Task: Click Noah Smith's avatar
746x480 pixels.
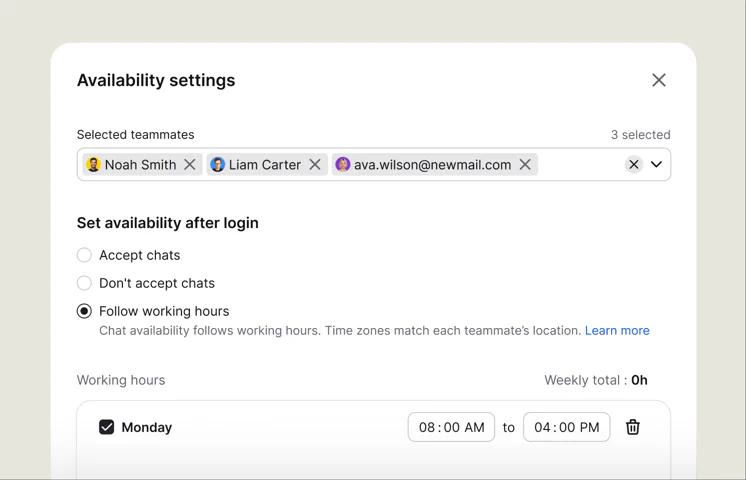Action: pyautogui.click(x=93, y=165)
